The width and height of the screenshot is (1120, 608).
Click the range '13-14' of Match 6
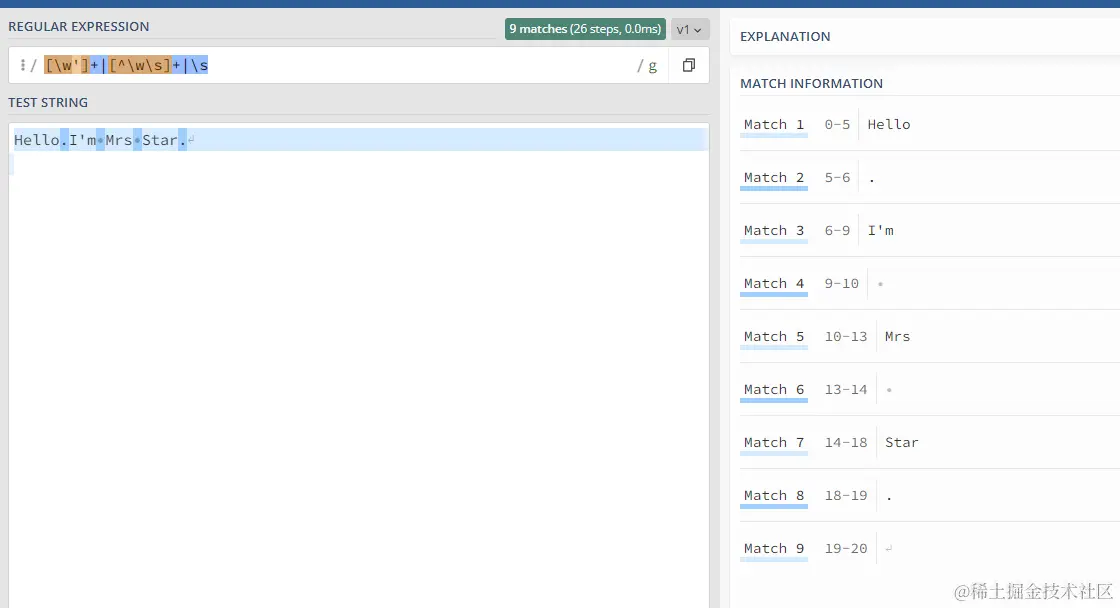click(x=846, y=389)
